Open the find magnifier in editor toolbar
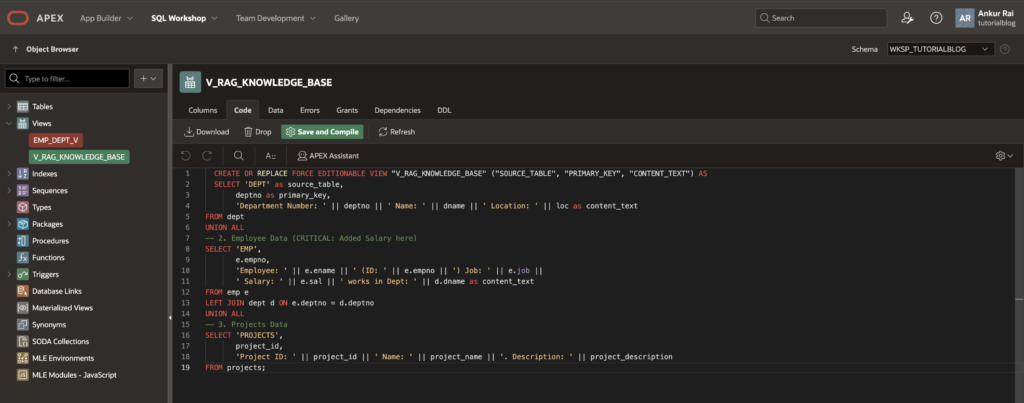 (x=238, y=155)
